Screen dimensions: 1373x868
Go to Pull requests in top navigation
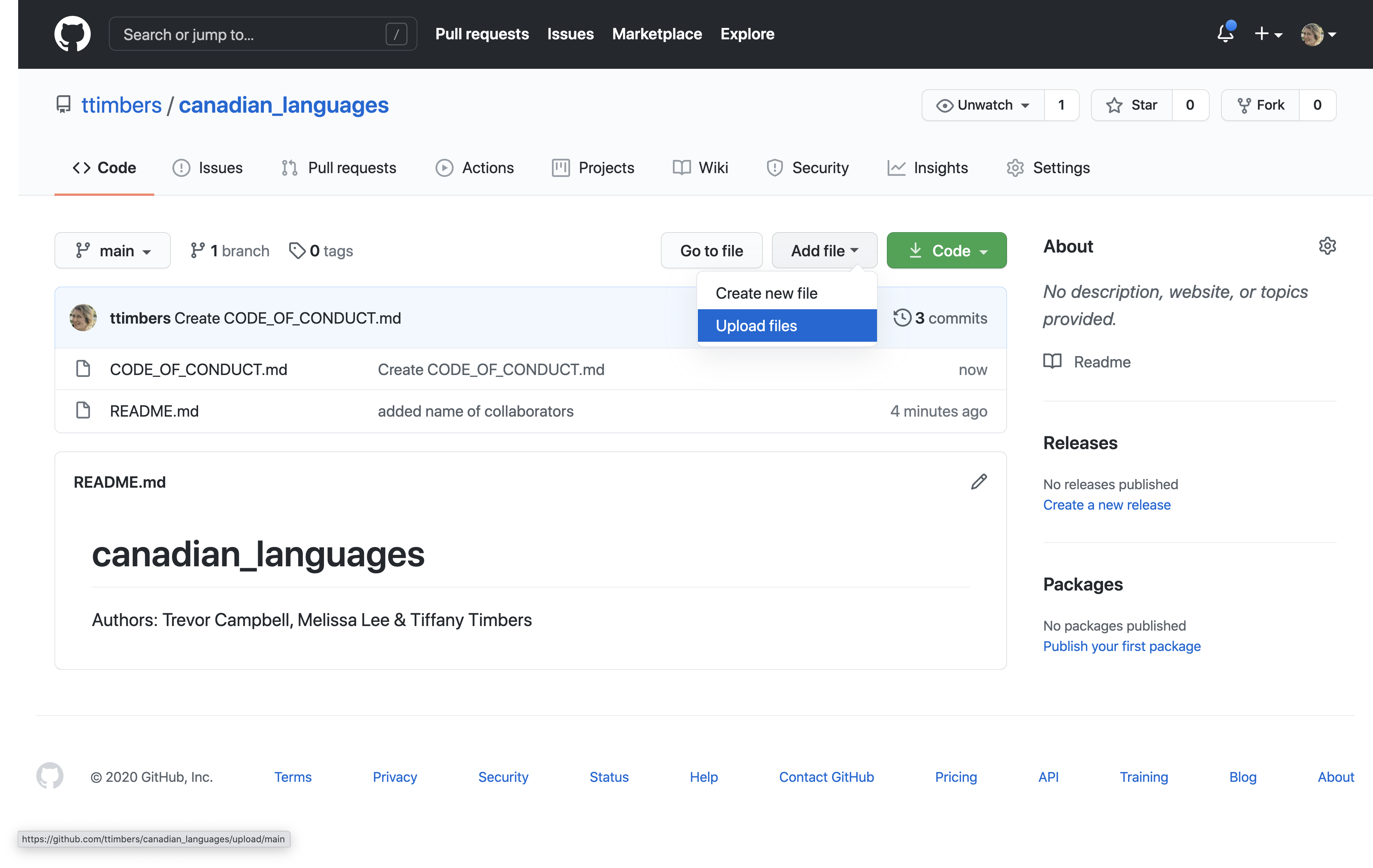482,34
